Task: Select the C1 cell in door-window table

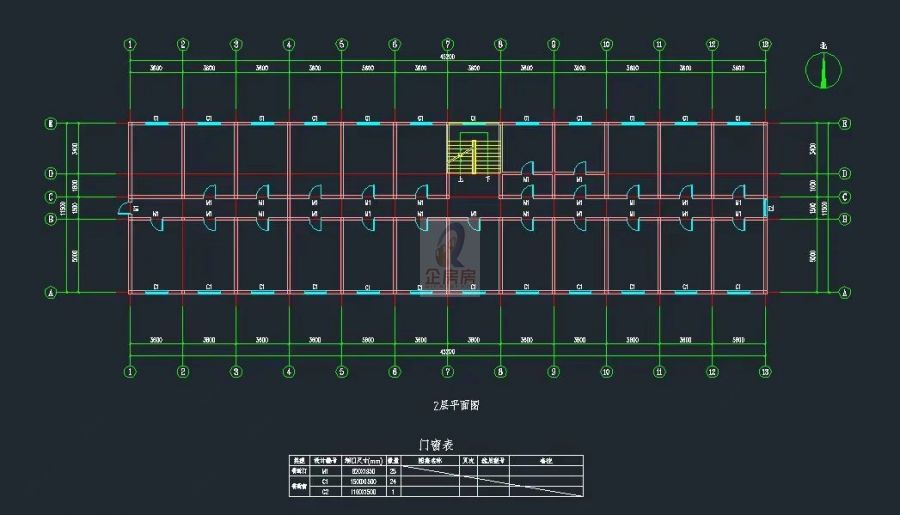Action: [x=325, y=482]
